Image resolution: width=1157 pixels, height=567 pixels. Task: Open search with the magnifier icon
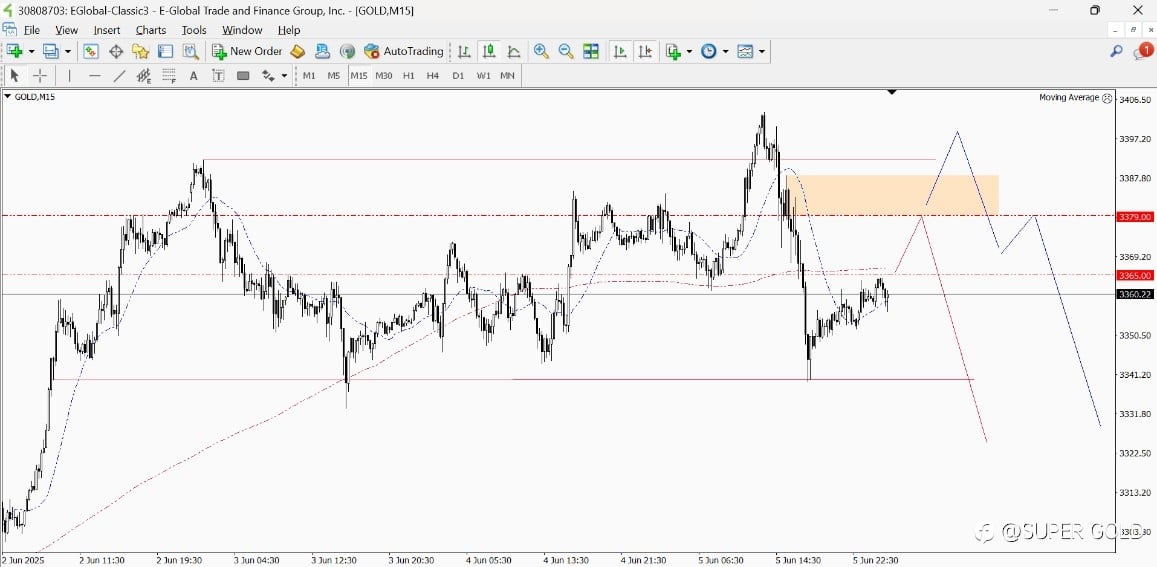[x=1116, y=51]
